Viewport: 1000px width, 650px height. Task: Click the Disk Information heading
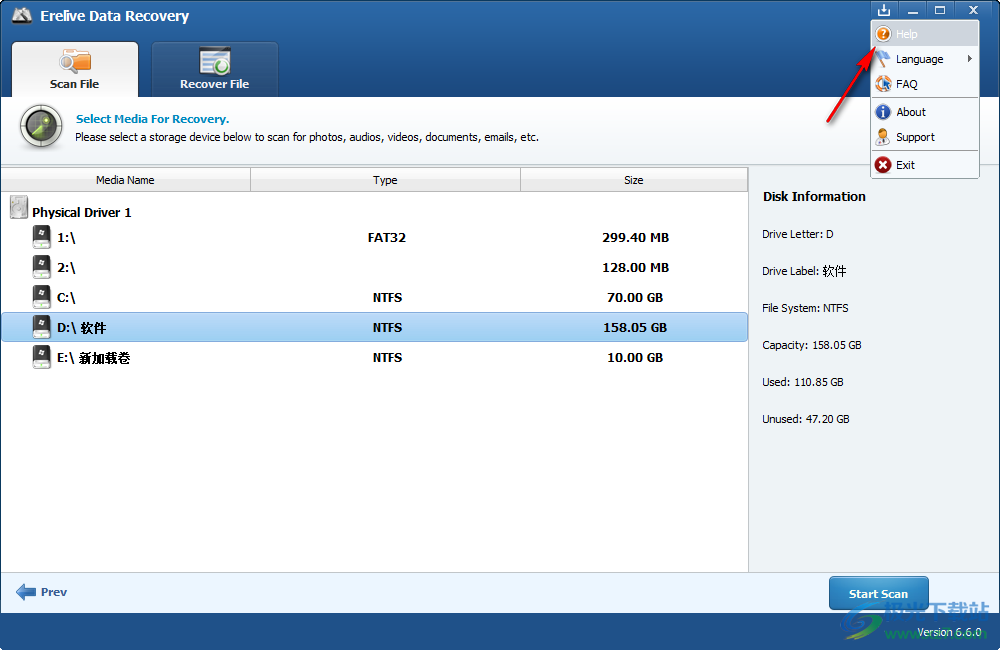coord(814,196)
